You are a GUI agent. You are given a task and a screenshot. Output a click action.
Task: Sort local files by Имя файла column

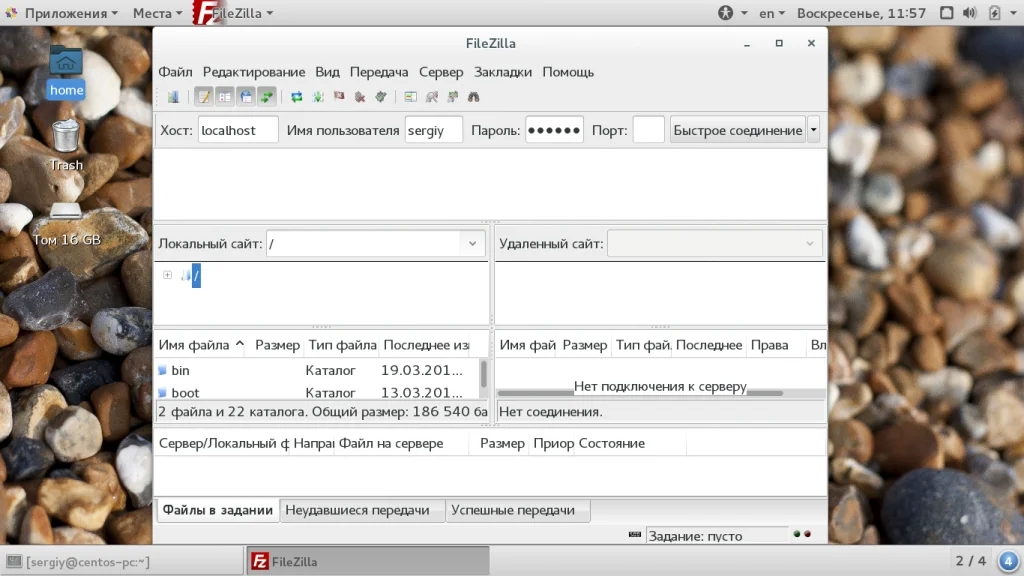point(200,345)
